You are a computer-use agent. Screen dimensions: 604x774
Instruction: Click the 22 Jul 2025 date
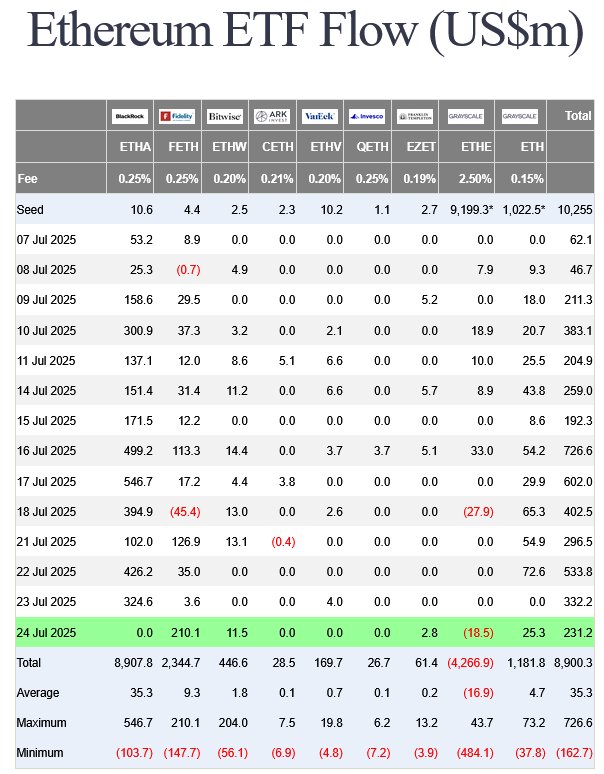point(46,572)
